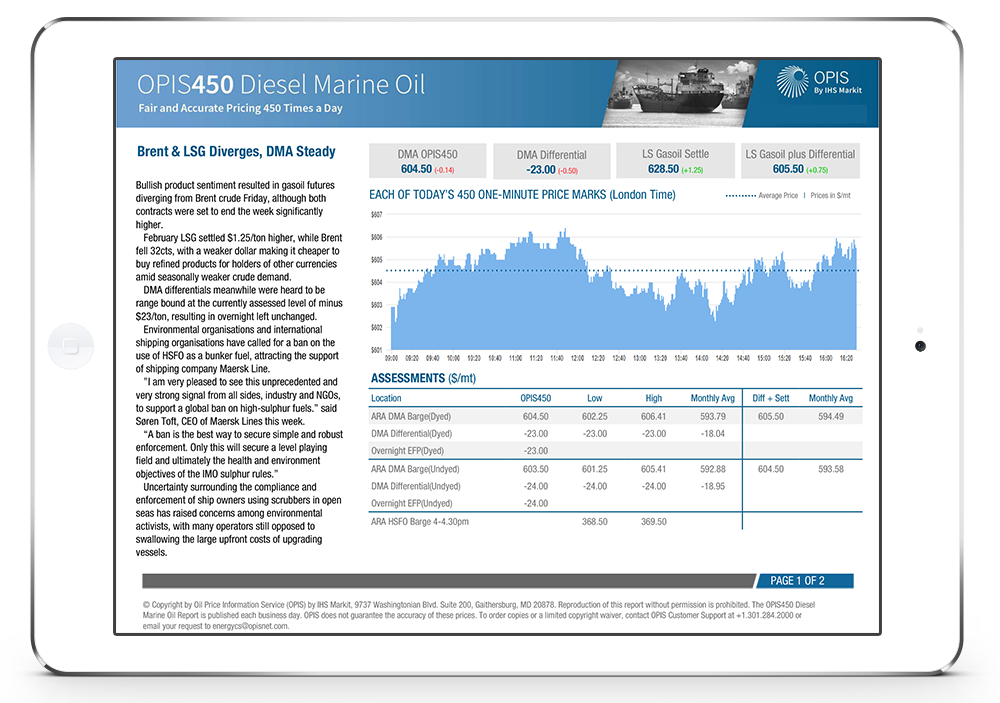Click the 'Diff + Sett' column header

pyautogui.click(x=770, y=398)
